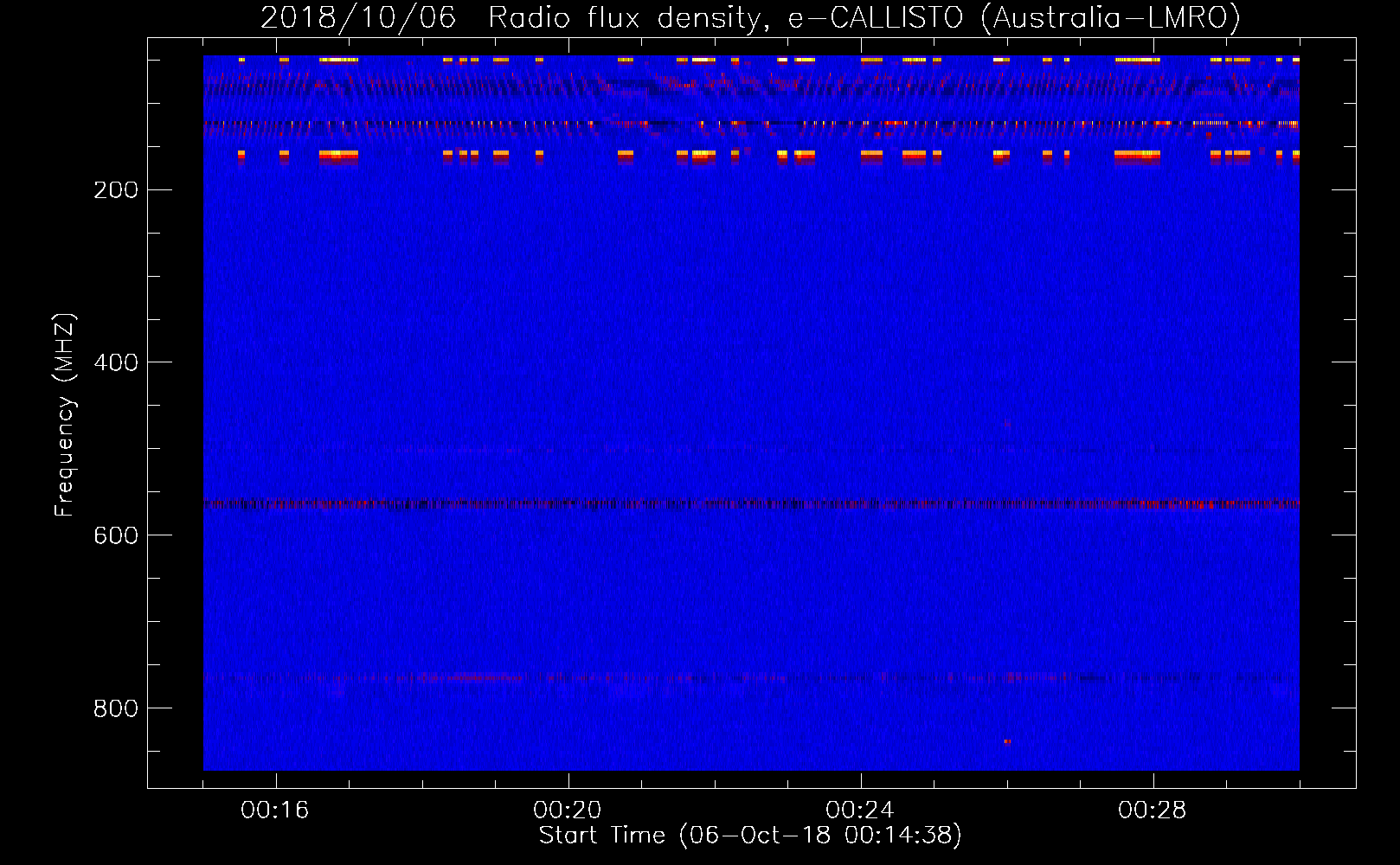Click the '2018/10/06' date in the title
This screenshot has width=1400, height=865.
[x=358, y=17]
